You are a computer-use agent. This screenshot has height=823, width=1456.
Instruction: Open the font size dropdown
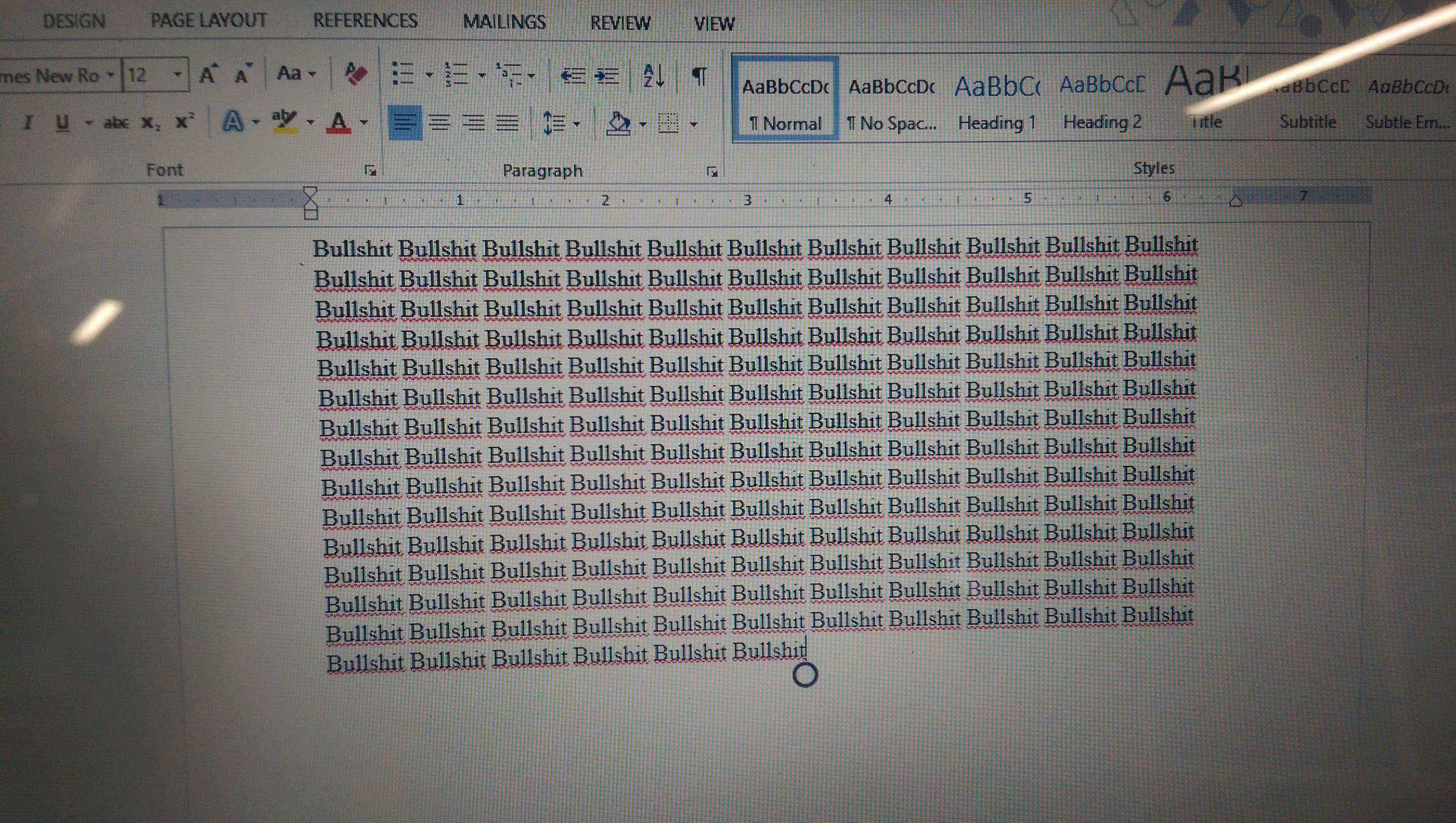coord(178,75)
